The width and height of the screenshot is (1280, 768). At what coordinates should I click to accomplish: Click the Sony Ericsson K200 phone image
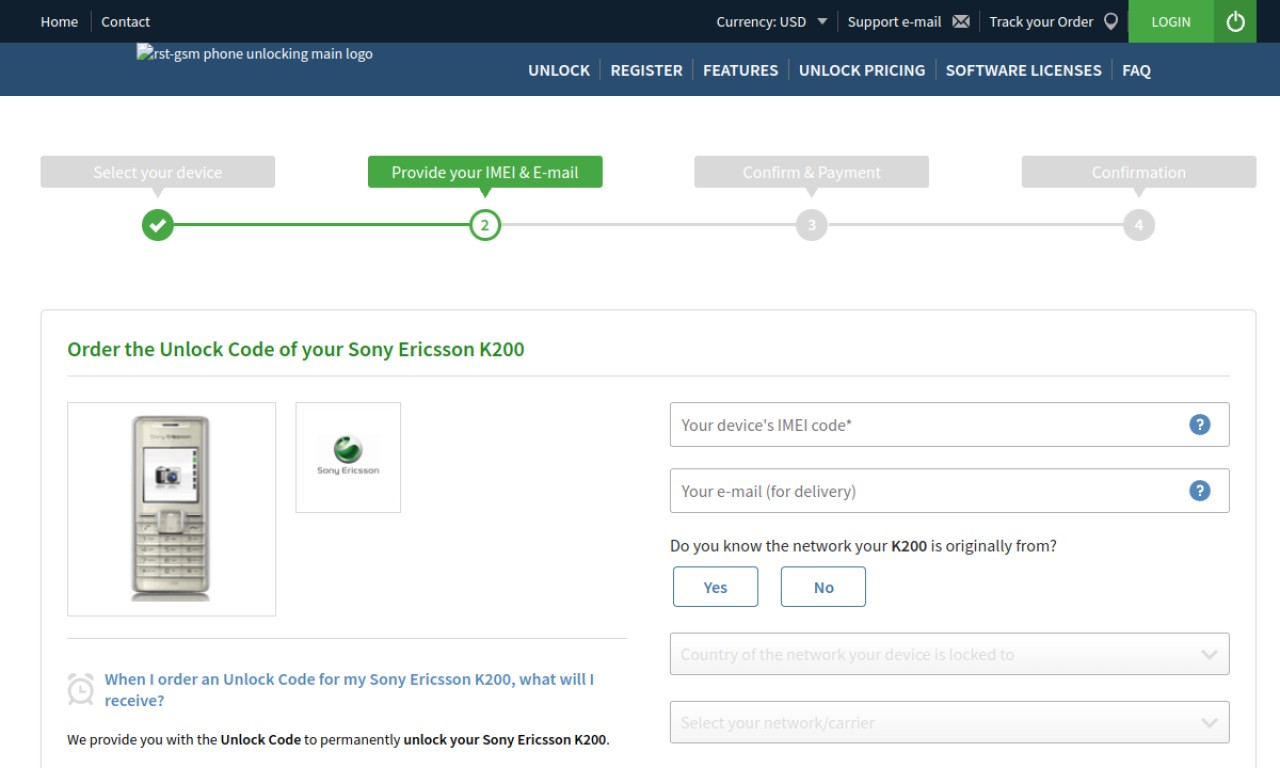pos(171,509)
